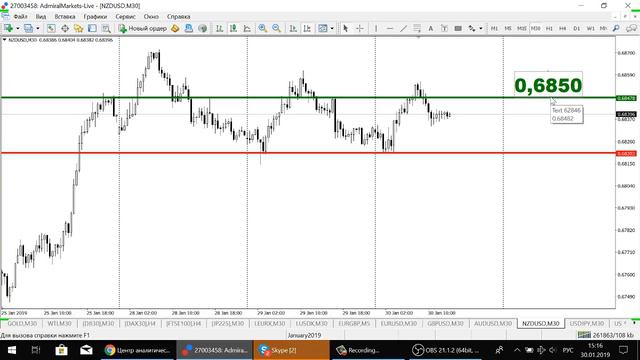Open the arrows objects tool

[472, 28]
